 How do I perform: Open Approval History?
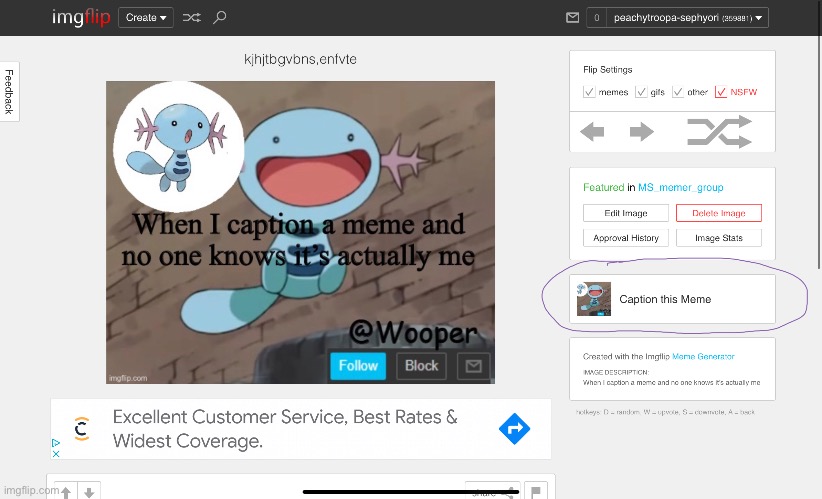626,238
